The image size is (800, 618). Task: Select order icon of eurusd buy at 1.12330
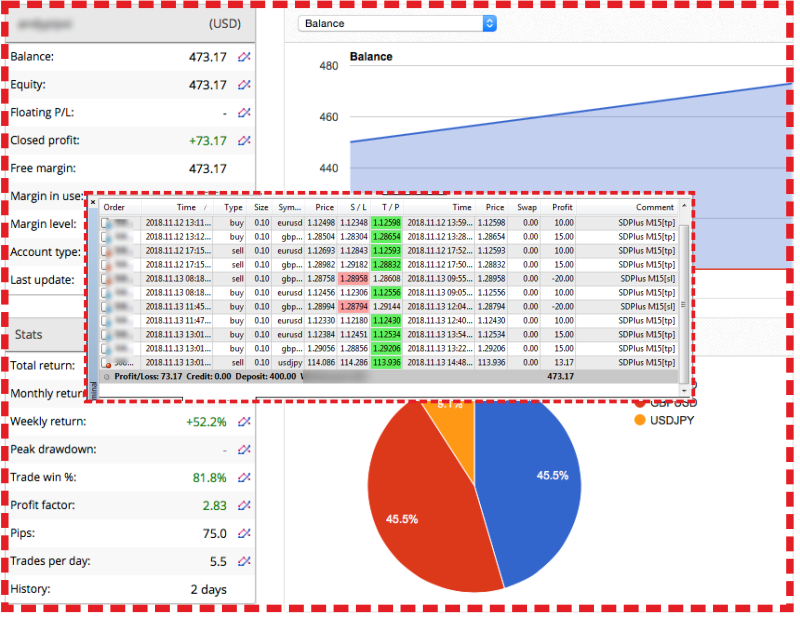[x=106, y=320]
